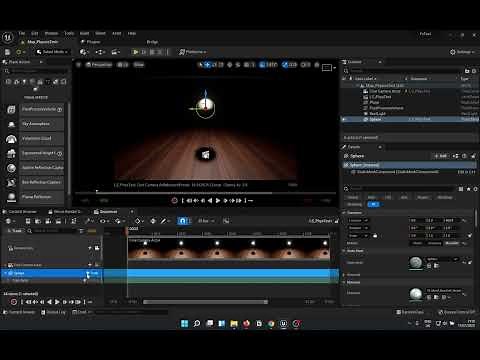Click the Sequencer curve editor icon
This screenshot has height=360, width=480.
226,221
